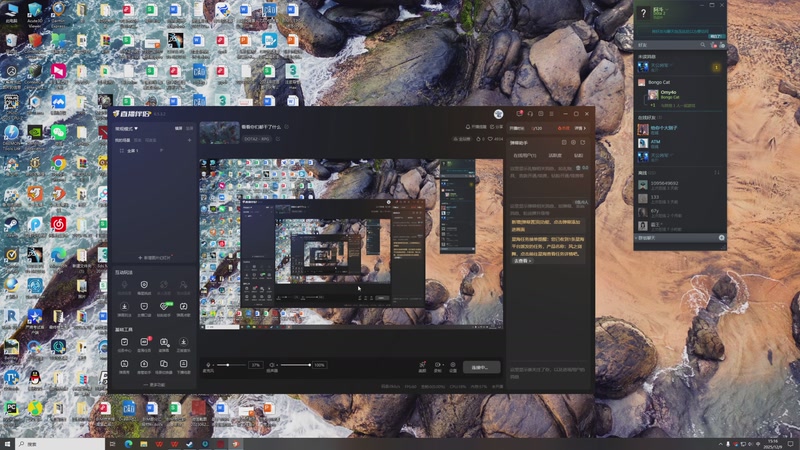
Task: Add a new scene with plus icon
Action: 189,140
